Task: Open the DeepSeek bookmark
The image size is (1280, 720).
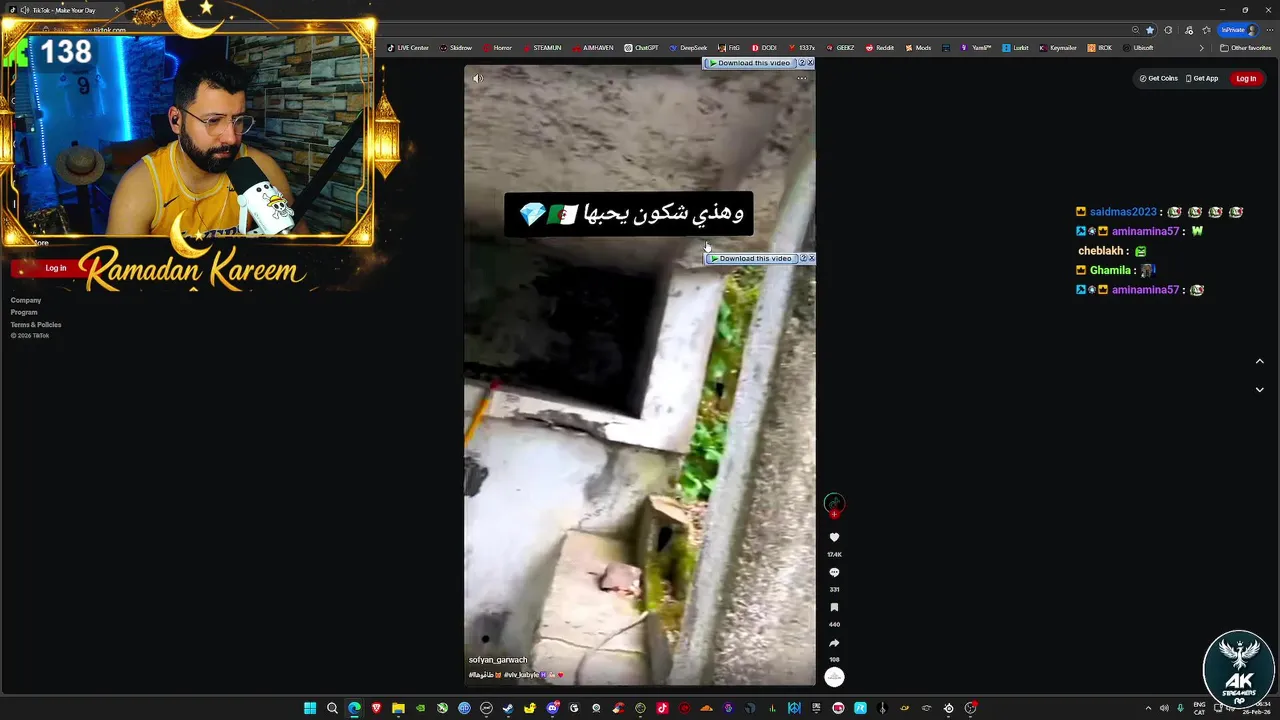Action: coord(688,48)
